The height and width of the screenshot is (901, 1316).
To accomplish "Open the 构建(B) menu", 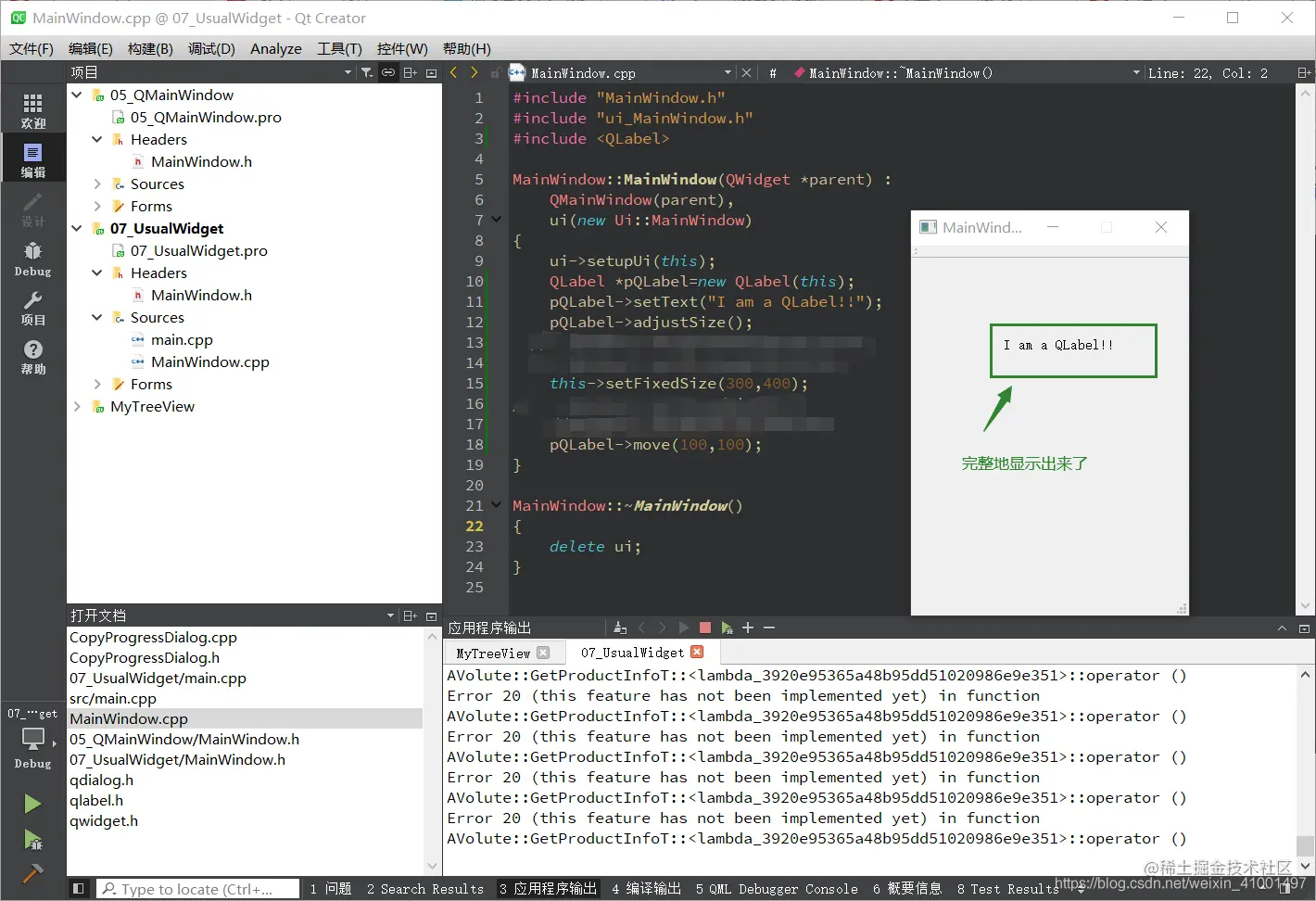I will 150,48.
